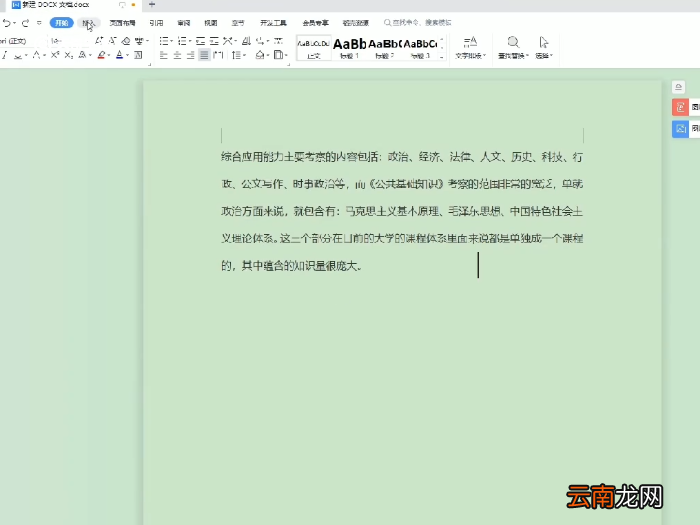Open the 文字排版 (Text Layout) menu

tap(470, 48)
